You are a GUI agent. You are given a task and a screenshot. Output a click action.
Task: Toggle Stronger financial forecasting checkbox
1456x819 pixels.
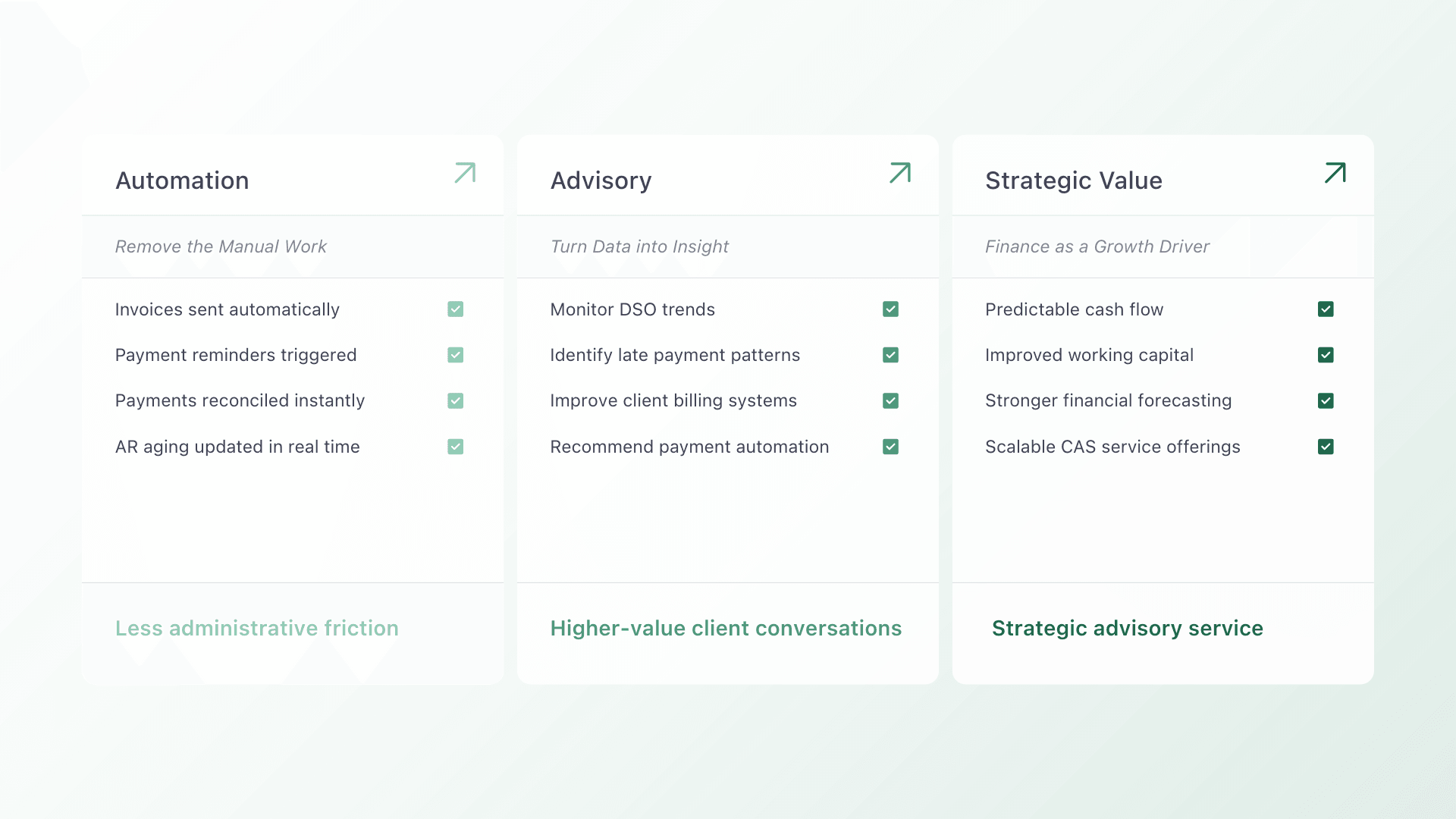[1326, 400]
